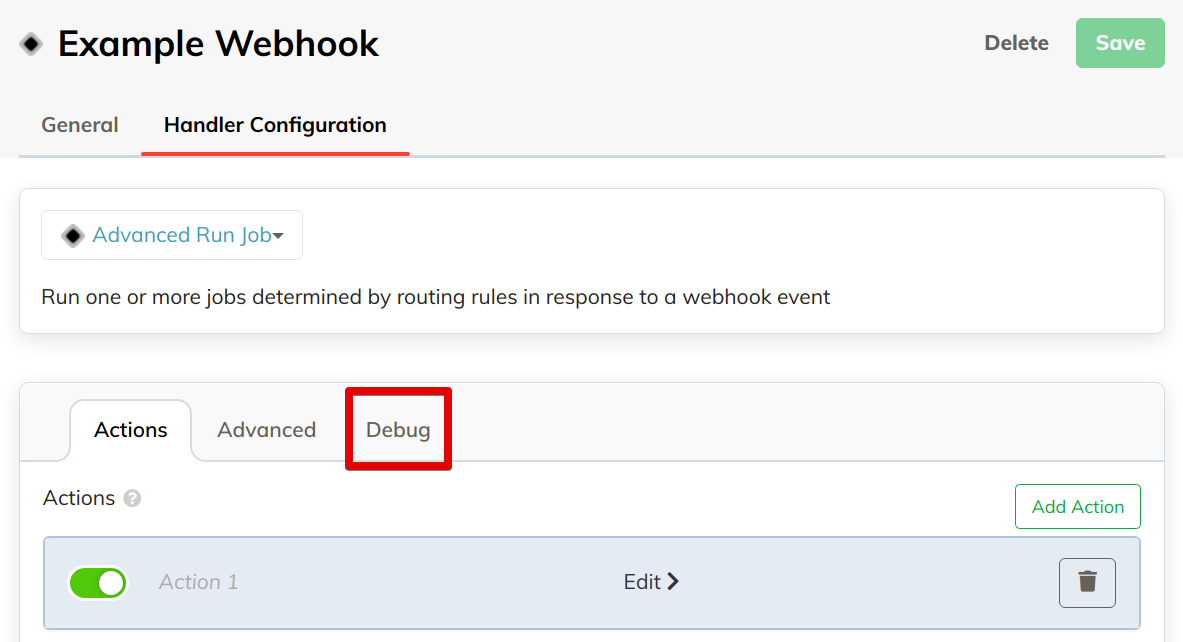The width and height of the screenshot is (1183, 642).
Task: Click the caret beside Advanced Run Job
Action: pyautogui.click(x=278, y=236)
